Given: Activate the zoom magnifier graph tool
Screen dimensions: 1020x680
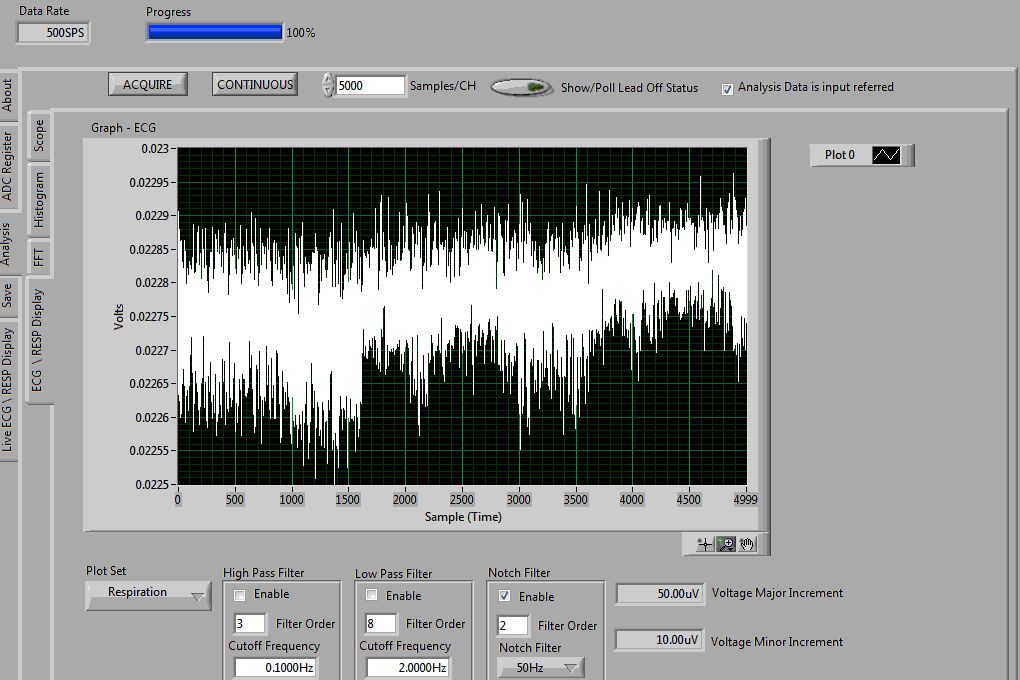Looking at the screenshot, I should 726,544.
